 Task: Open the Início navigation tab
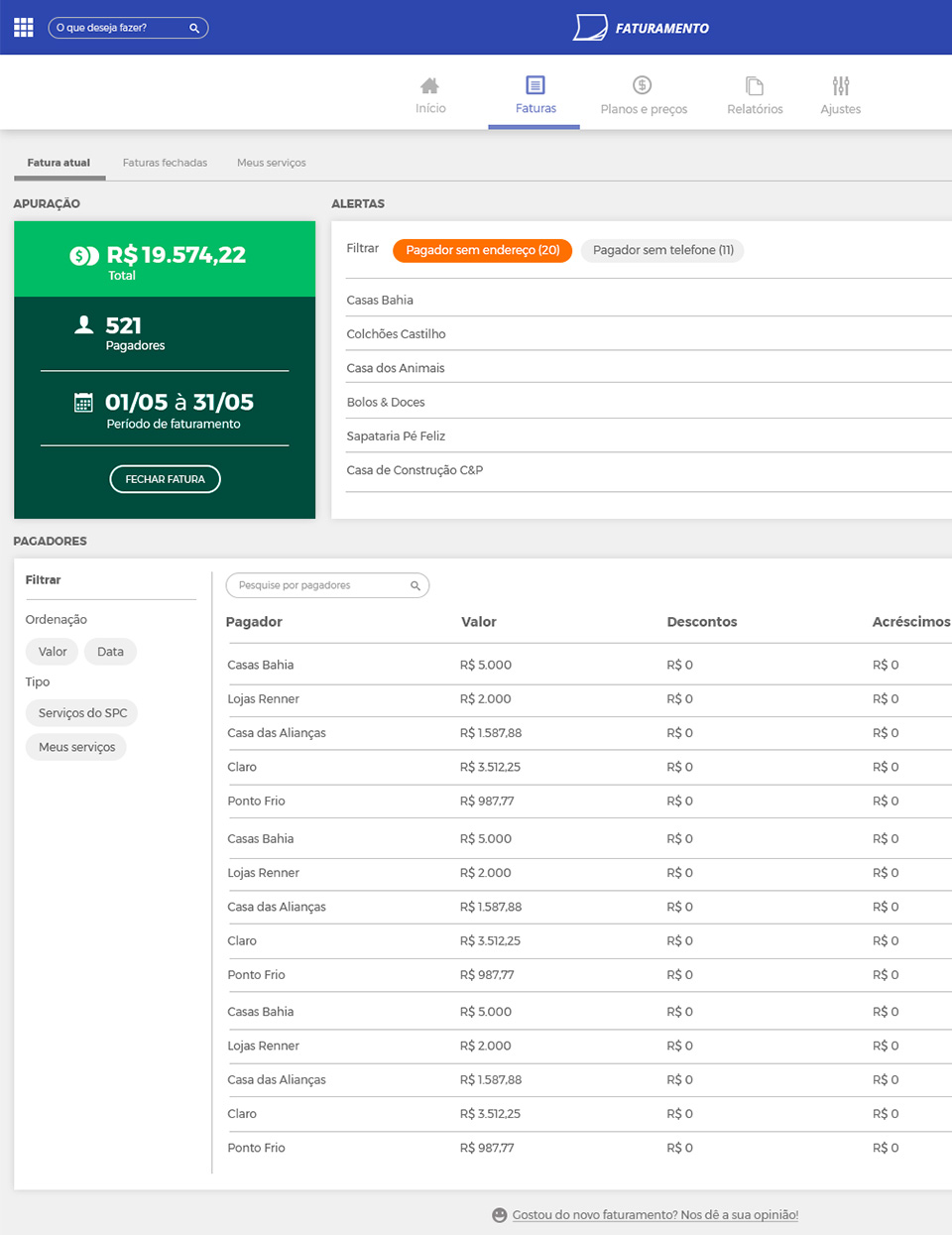pyautogui.click(x=430, y=96)
